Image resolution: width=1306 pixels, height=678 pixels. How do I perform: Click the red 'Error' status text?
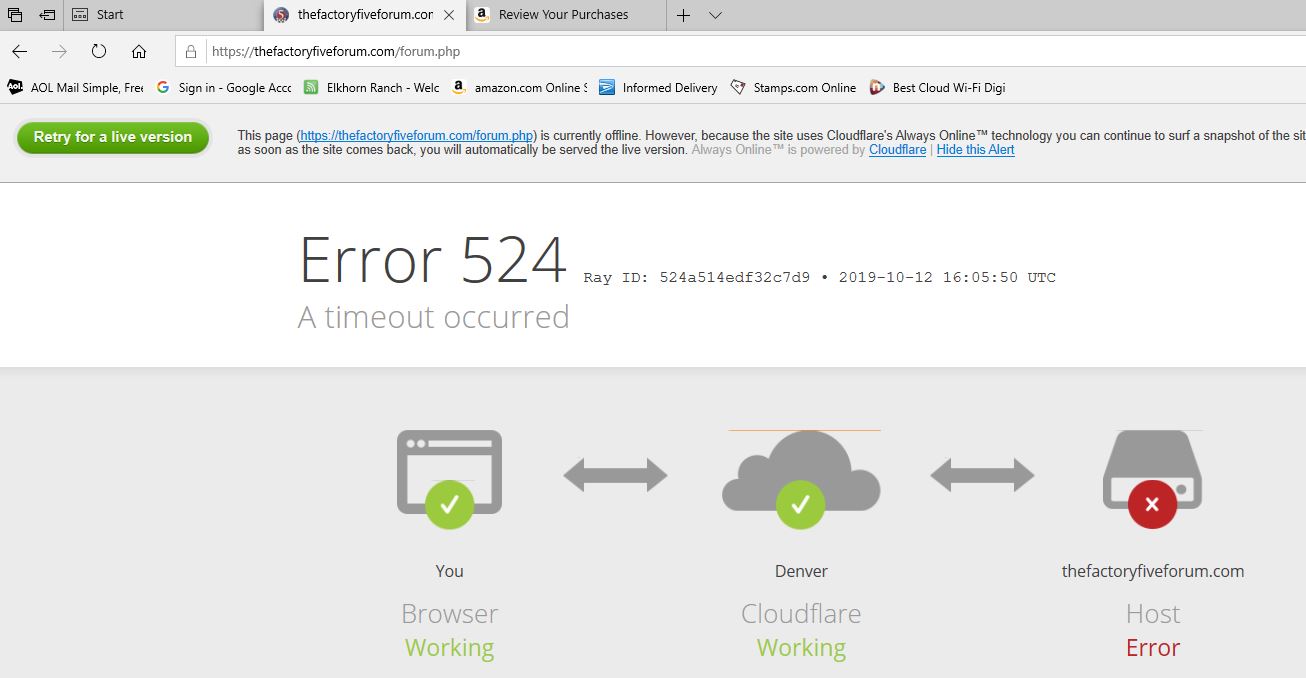coord(1153,648)
